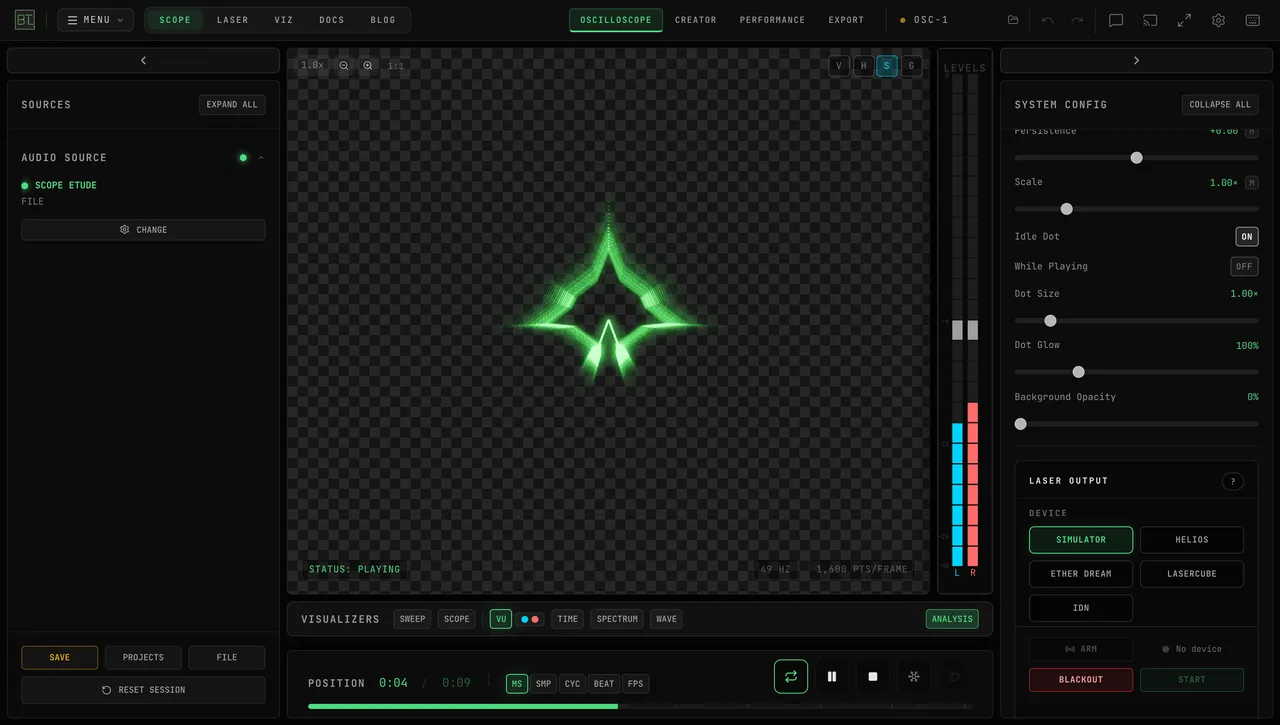Image resolution: width=1280 pixels, height=725 pixels.
Task: Select MS position unit
Action: click(x=517, y=684)
